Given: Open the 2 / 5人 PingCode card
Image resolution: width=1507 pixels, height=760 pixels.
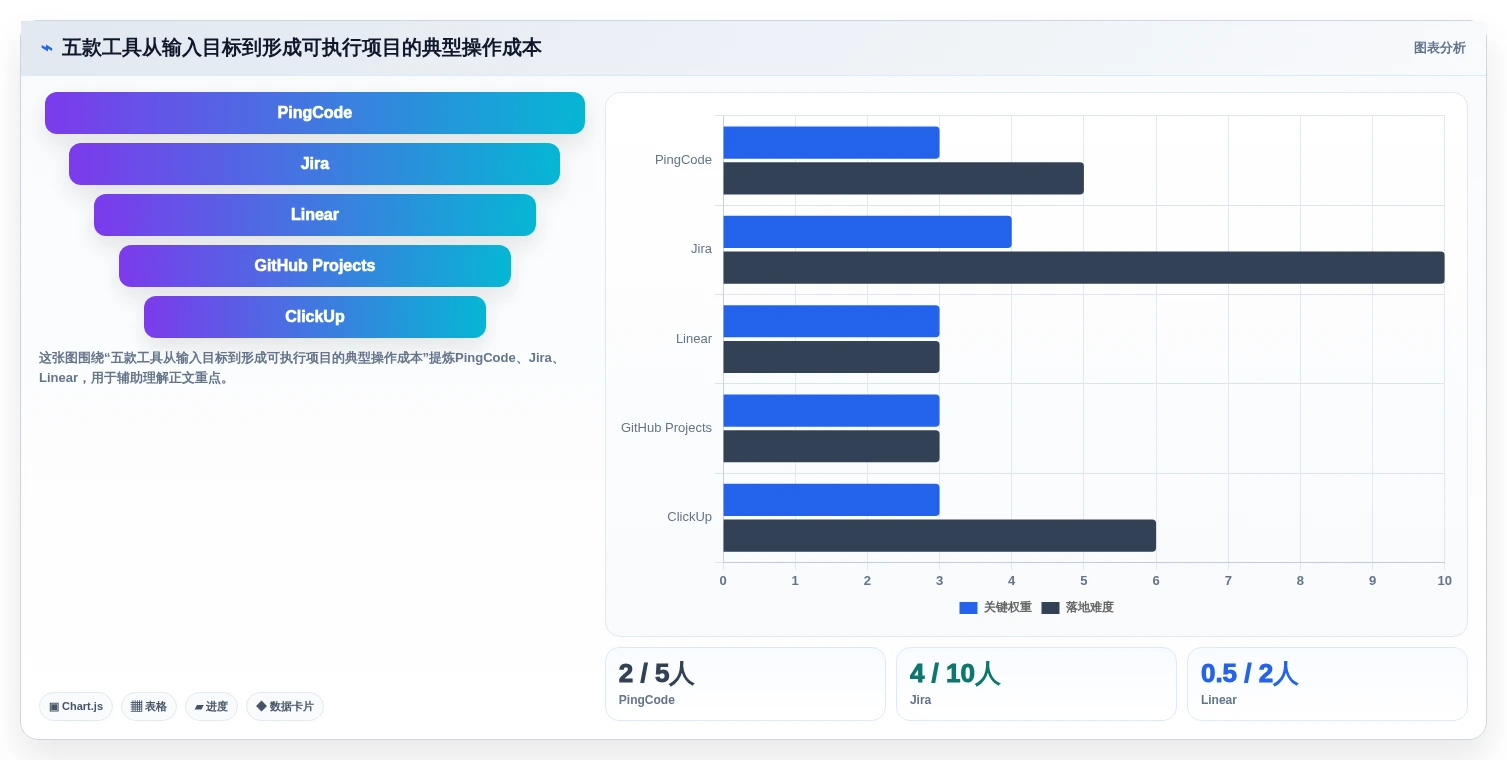Looking at the screenshot, I should coord(745,684).
